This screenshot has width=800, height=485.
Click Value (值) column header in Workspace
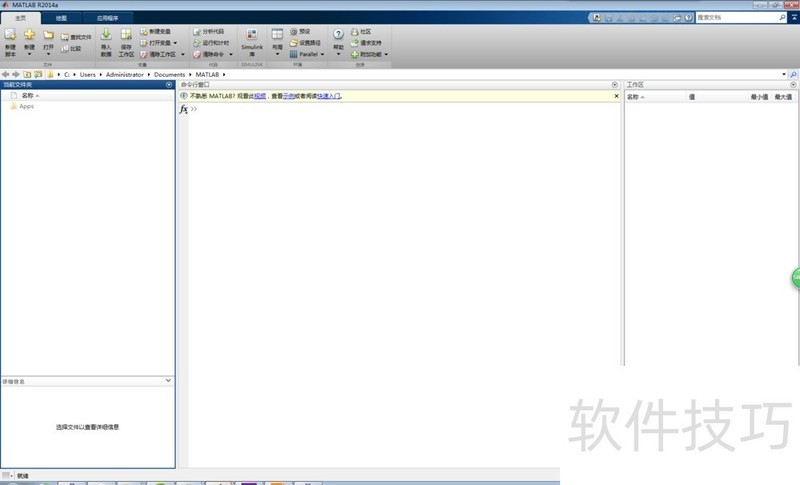click(715, 97)
